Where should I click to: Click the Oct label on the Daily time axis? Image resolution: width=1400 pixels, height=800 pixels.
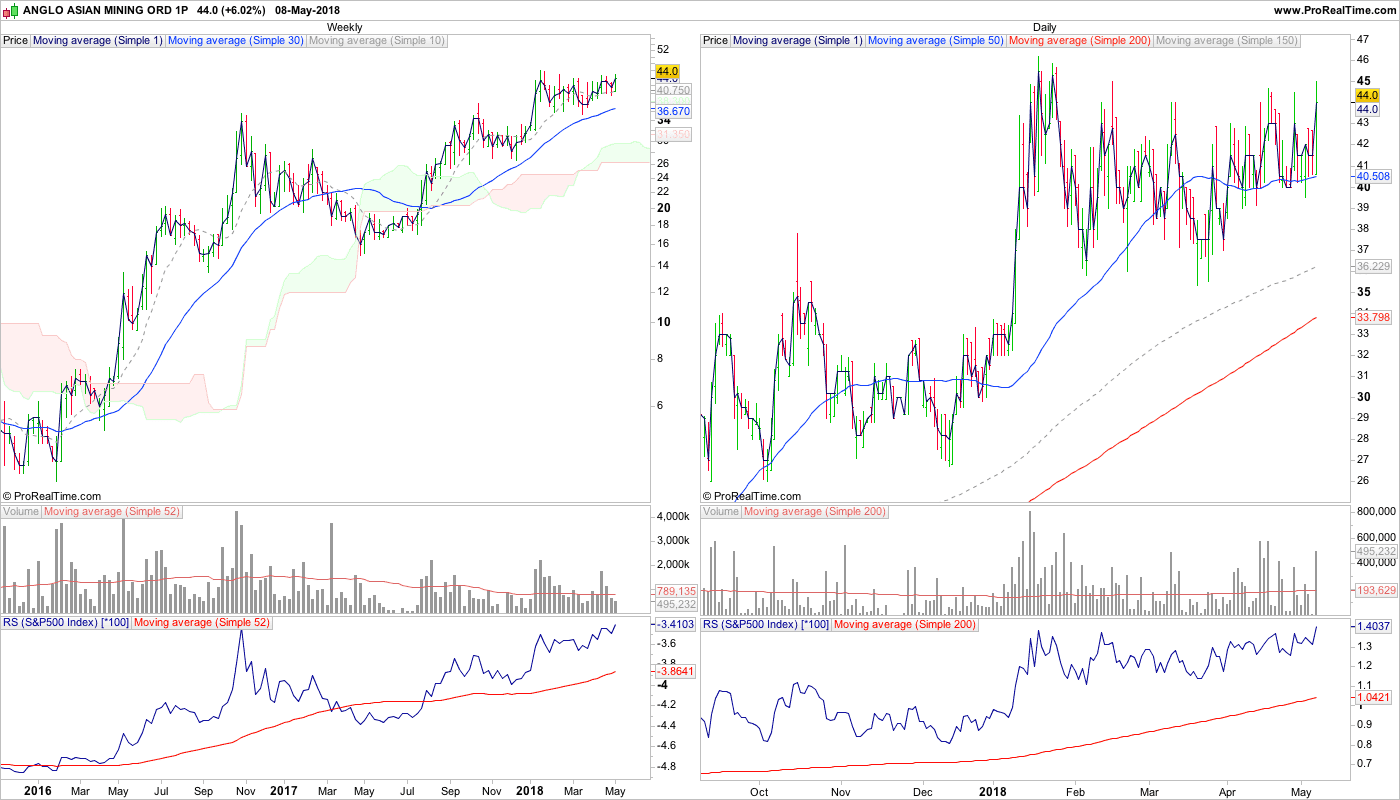[x=759, y=791]
